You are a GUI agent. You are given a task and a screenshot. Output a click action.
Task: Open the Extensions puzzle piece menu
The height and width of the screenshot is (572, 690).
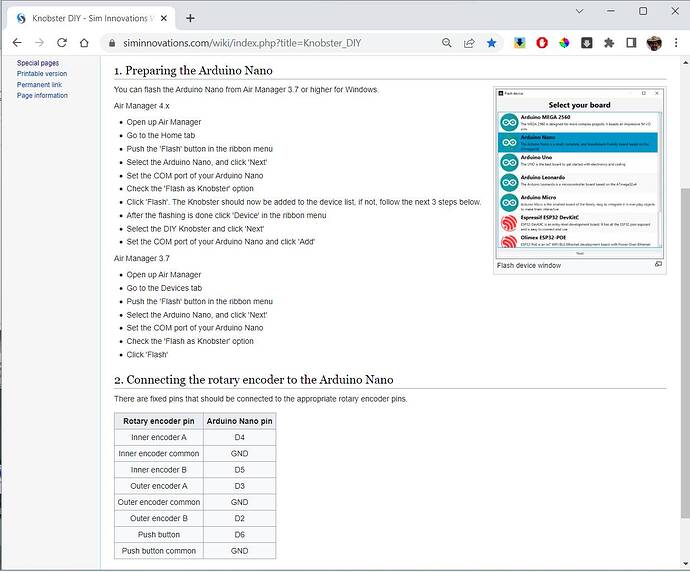609,43
